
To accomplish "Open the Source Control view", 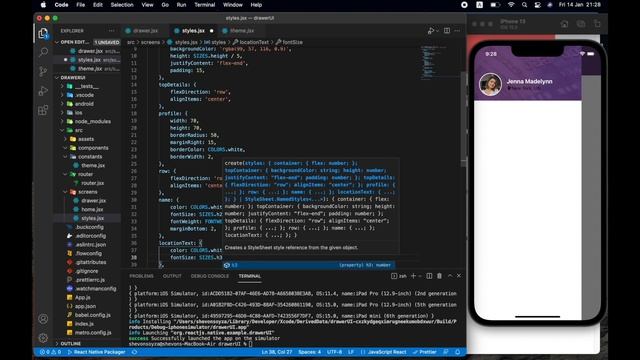I will (43, 71).
